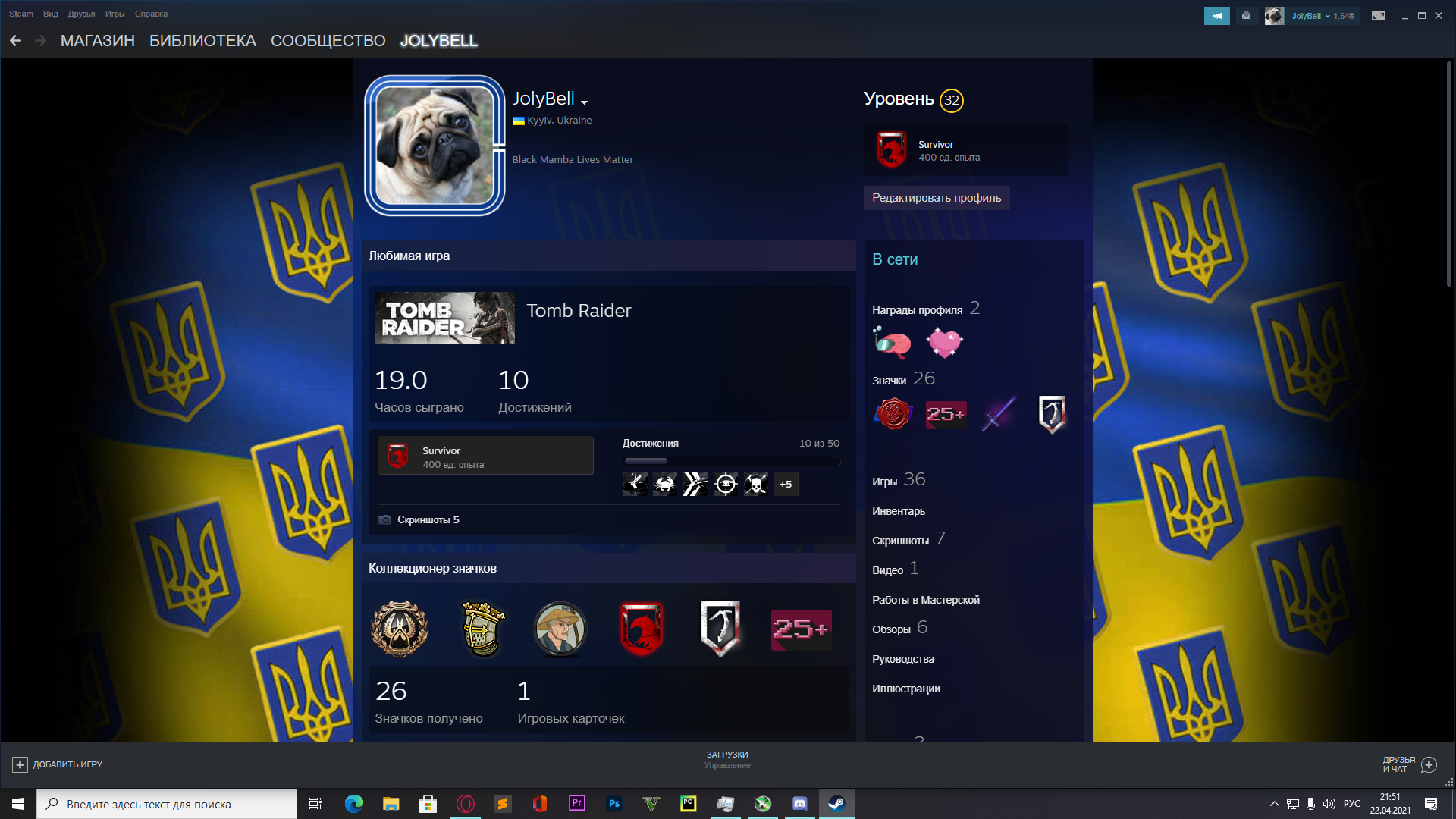Open Руководства link
1456x819 pixels.
903,659
